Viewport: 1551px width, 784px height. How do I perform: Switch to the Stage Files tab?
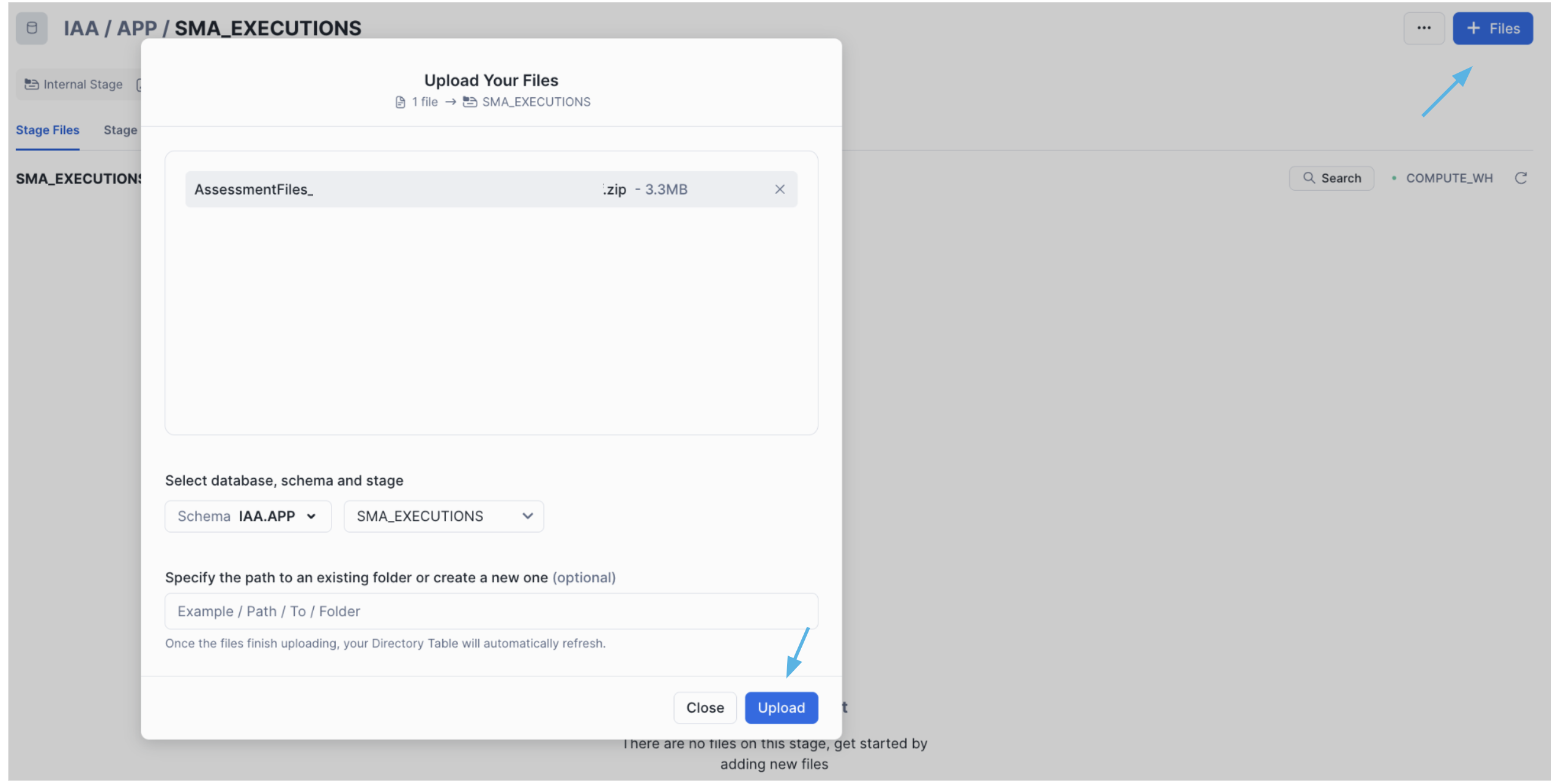point(48,130)
